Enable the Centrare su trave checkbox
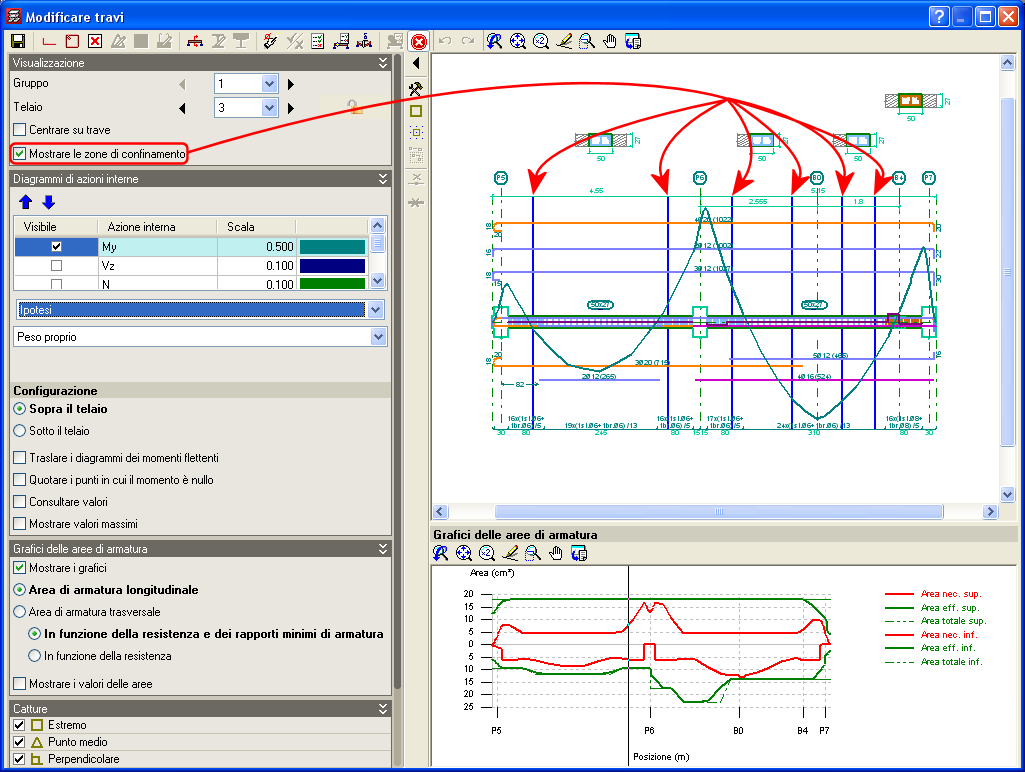1025x772 pixels. tap(20, 129)
